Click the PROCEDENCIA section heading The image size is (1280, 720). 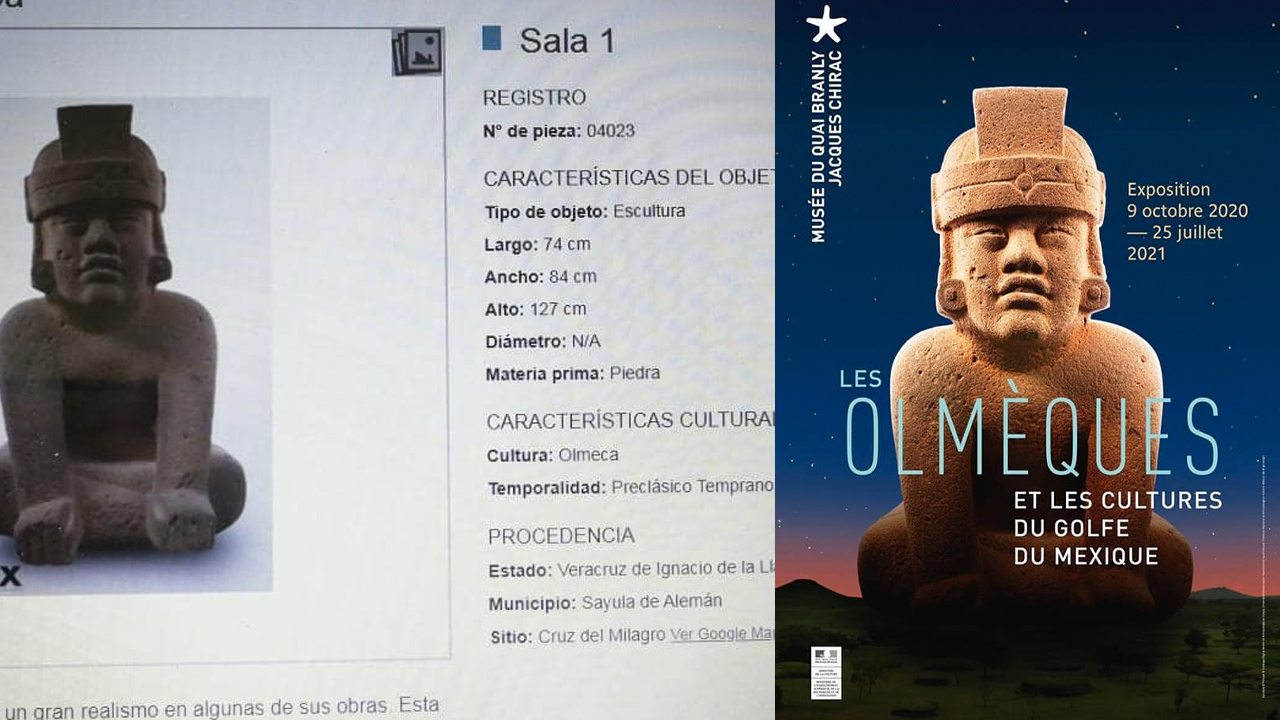tap(561, 536)
